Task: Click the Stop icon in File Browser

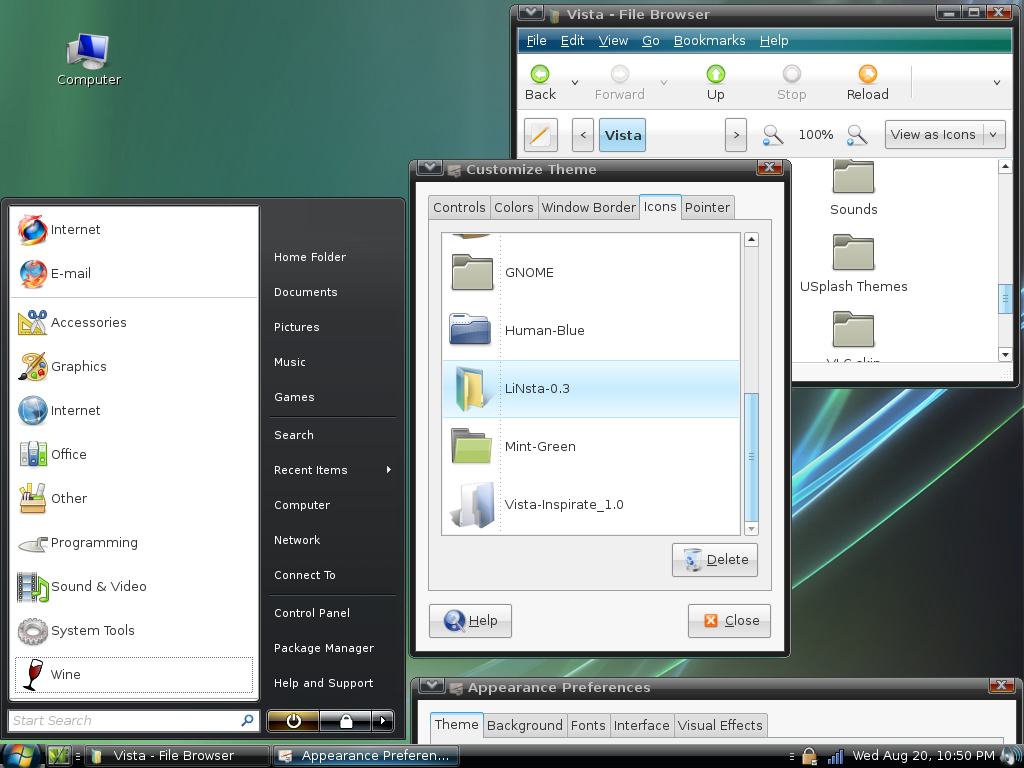Action: tap(792, 74)
